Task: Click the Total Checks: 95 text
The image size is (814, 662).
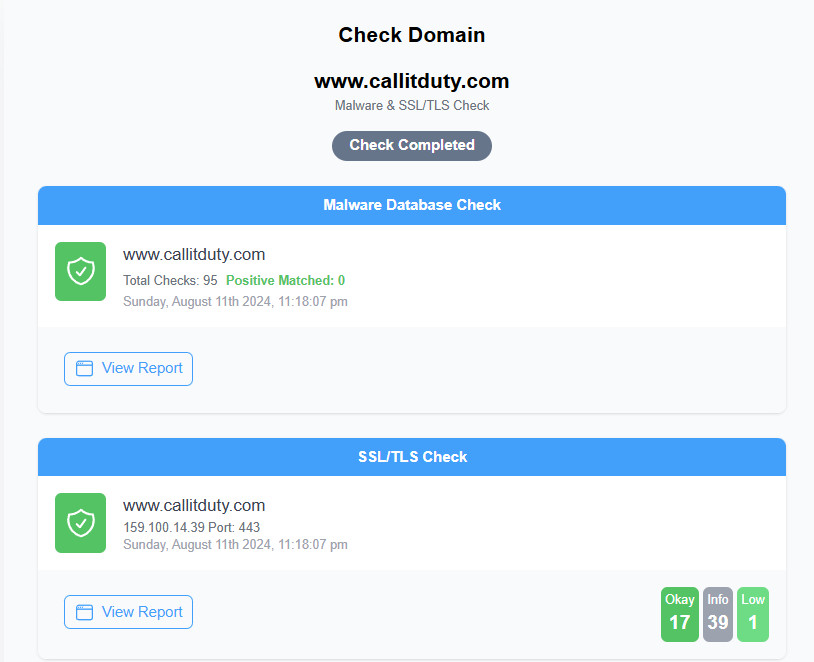Action: (x=170, y=280)
